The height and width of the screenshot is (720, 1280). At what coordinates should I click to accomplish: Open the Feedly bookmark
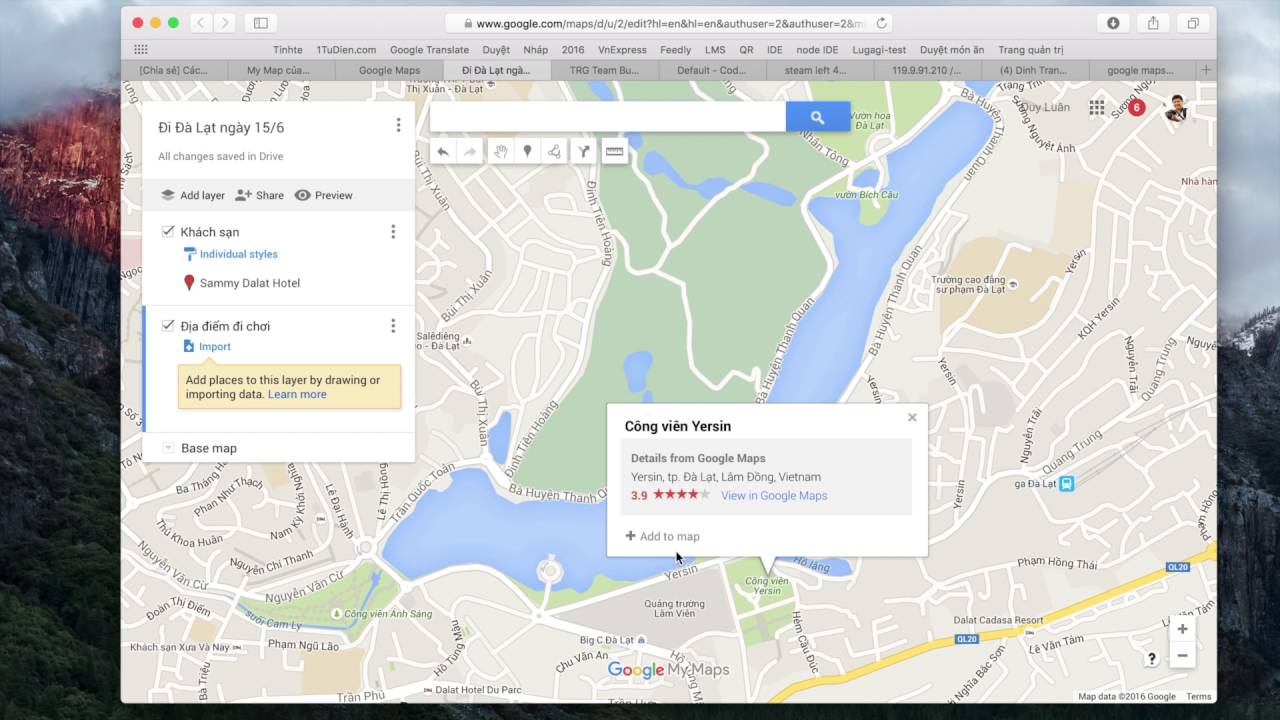(x=675, y=50)
